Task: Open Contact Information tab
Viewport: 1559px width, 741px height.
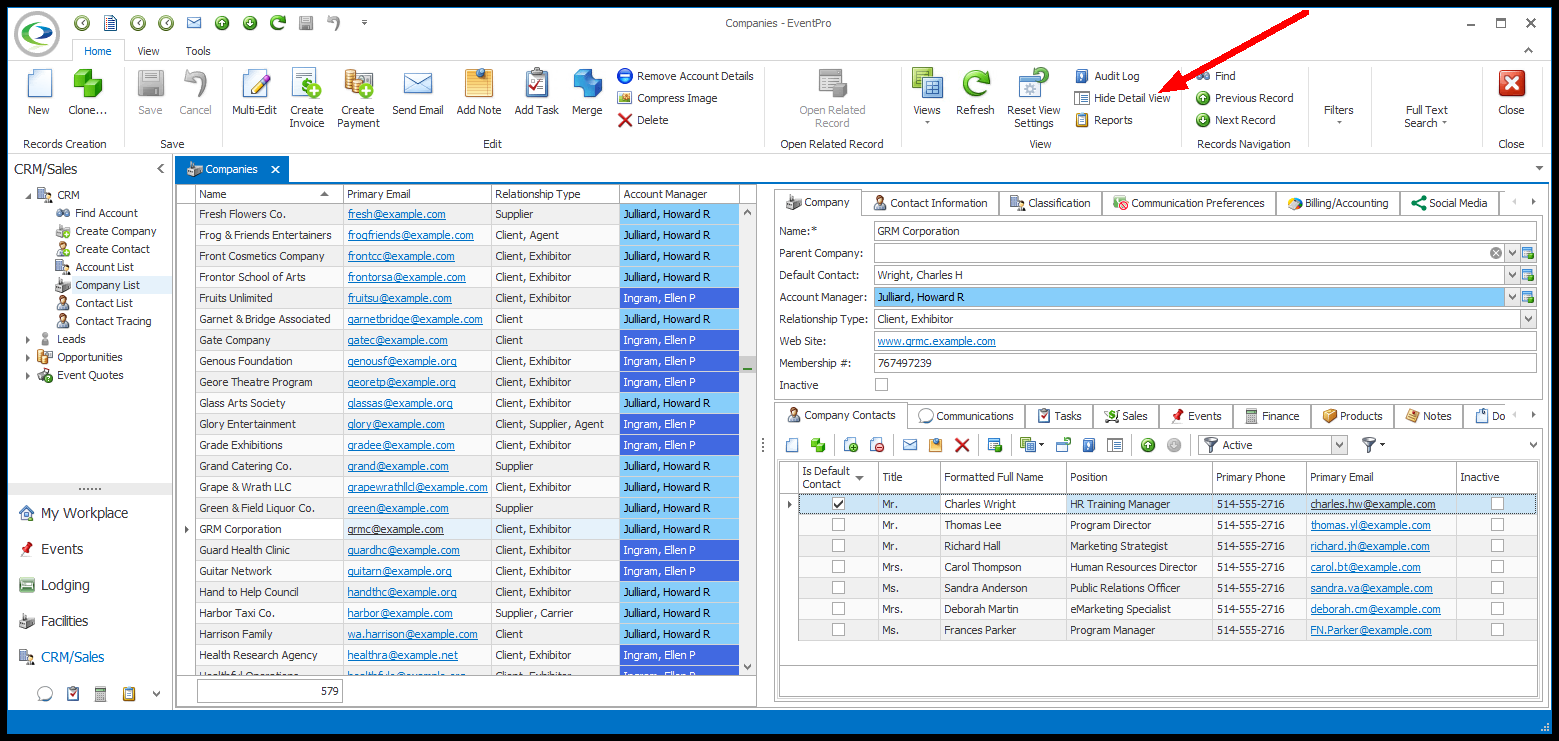Action: (x=930, y=203)
